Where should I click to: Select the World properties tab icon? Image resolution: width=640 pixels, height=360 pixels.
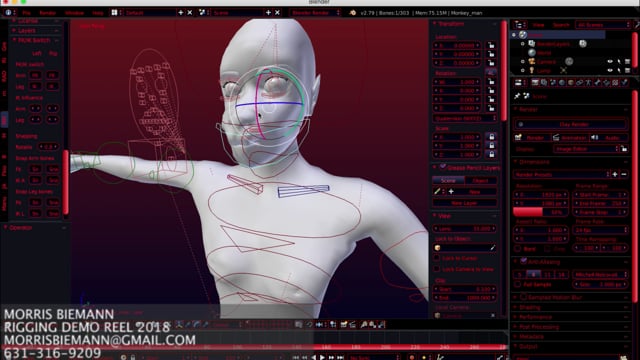pyautogui.click(x=562, y=82)
